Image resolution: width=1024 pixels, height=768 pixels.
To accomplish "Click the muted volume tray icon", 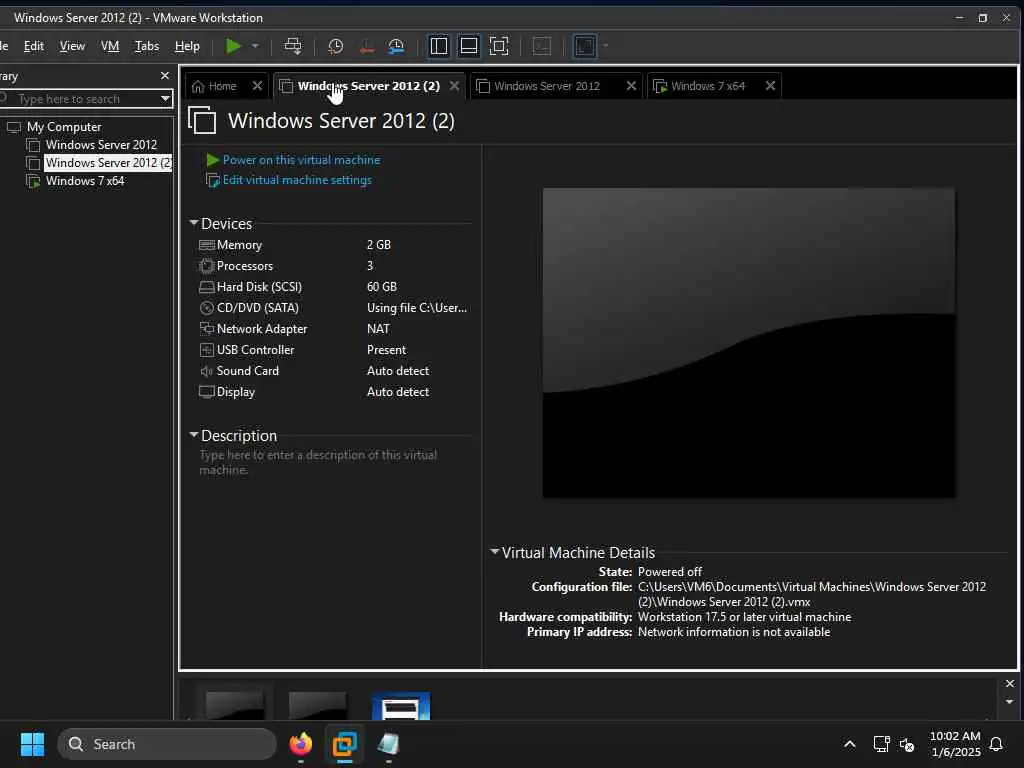I will click(907, 744).
